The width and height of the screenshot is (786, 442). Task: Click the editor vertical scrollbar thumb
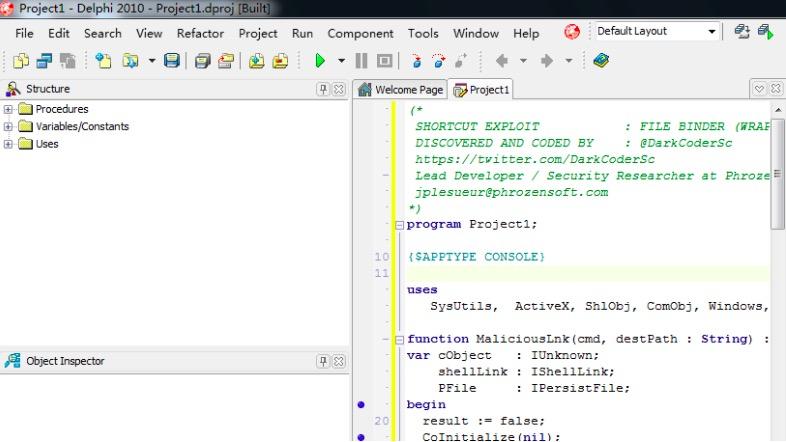tap(777, 173)
